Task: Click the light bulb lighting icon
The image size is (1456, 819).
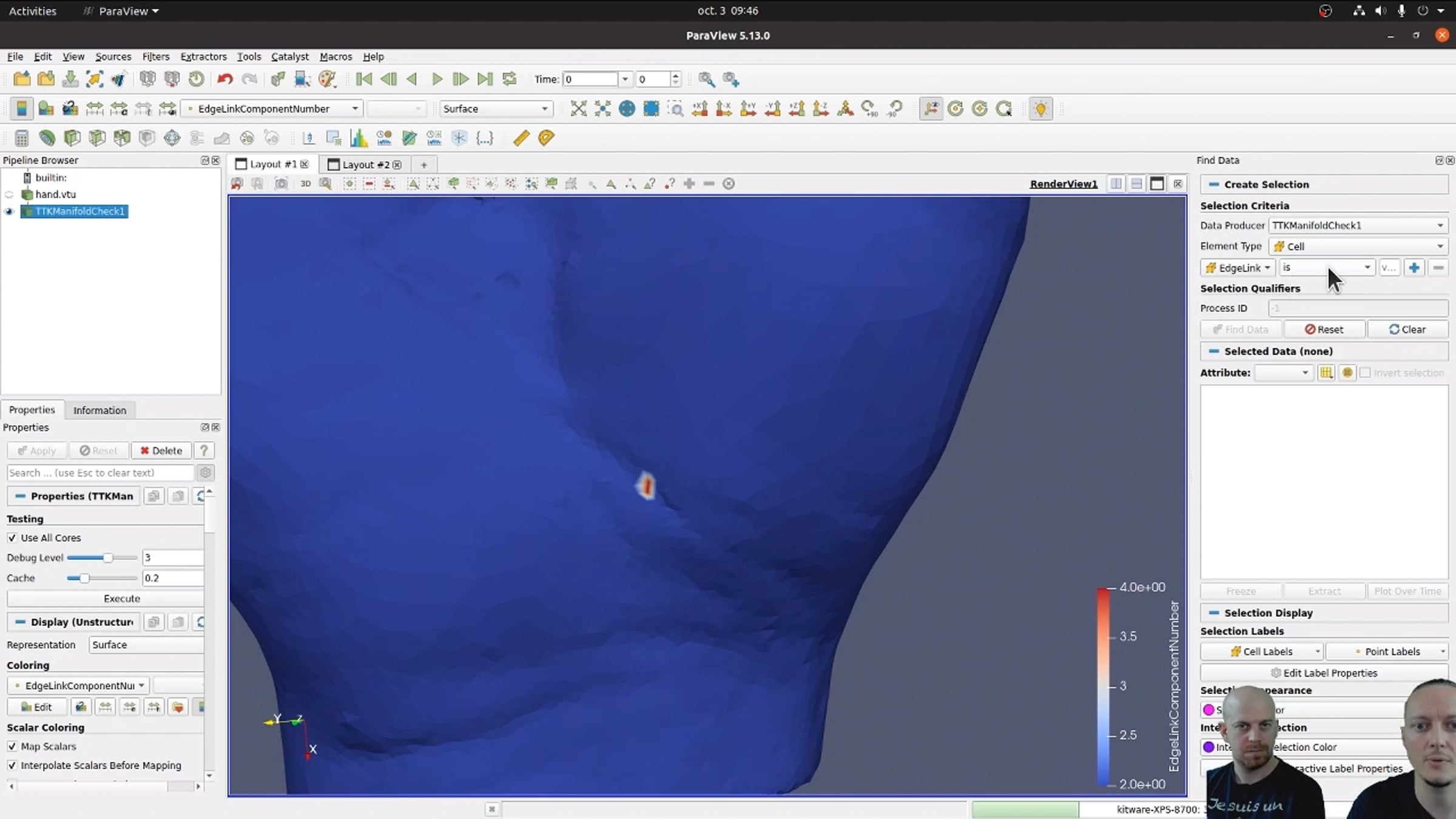Action: point(1040,109)
